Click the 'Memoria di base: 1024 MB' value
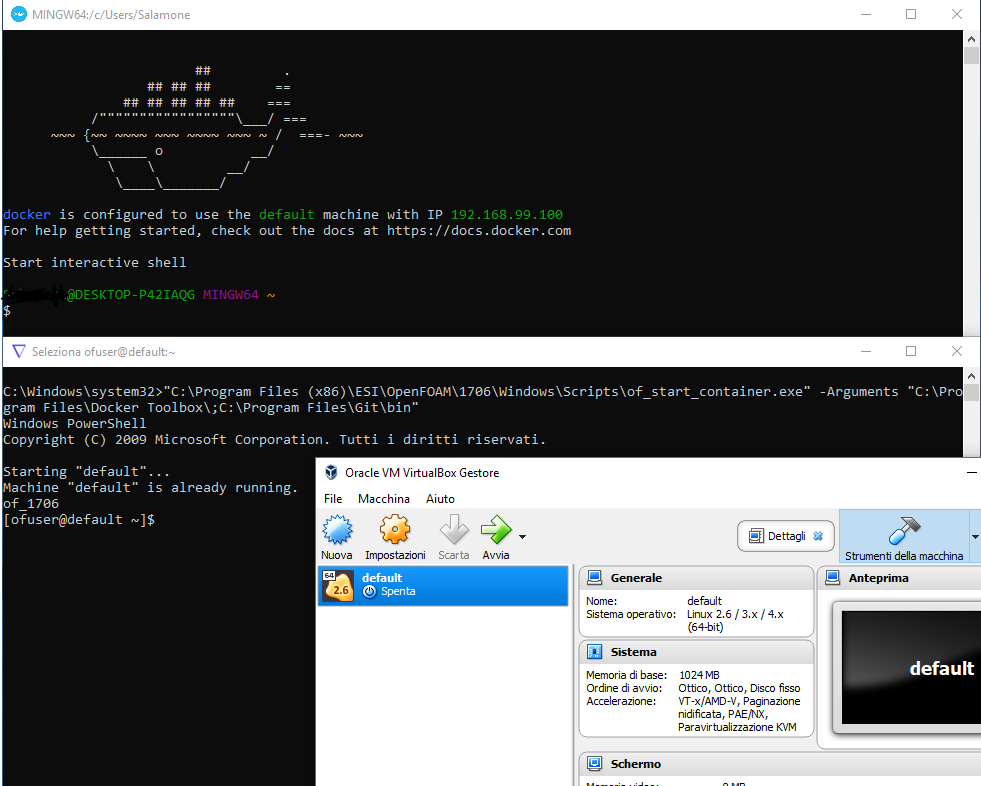This screenshot has width=981, height=786. 699,675
